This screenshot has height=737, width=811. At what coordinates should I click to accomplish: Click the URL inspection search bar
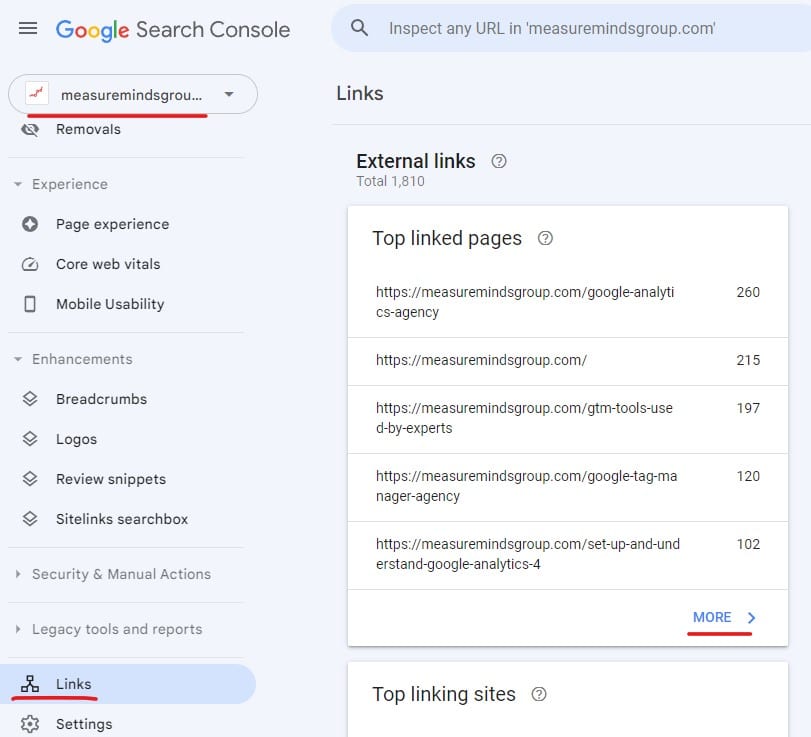point(570,28)
